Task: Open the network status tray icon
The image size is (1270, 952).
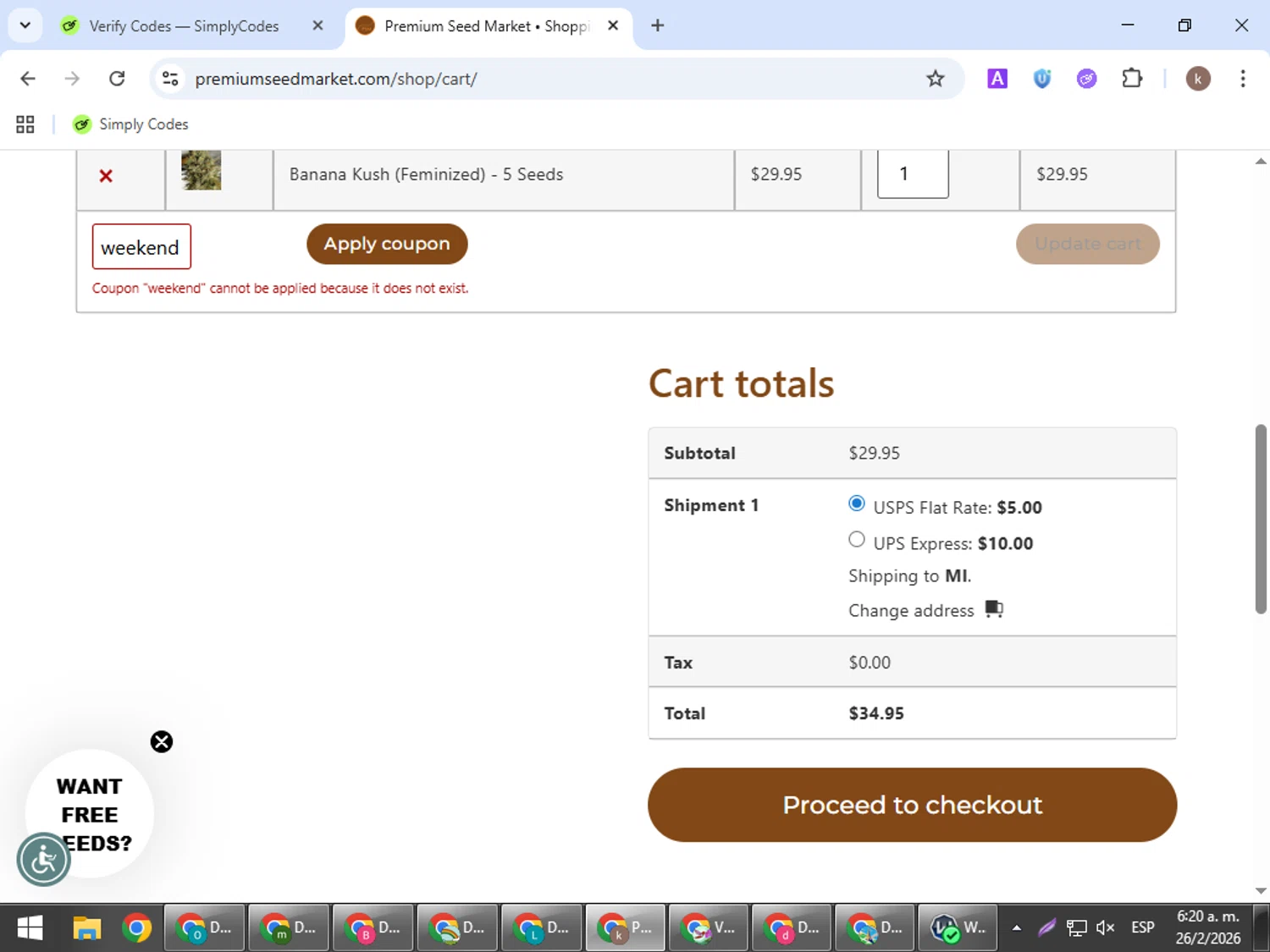Action: pos(1076,928)
